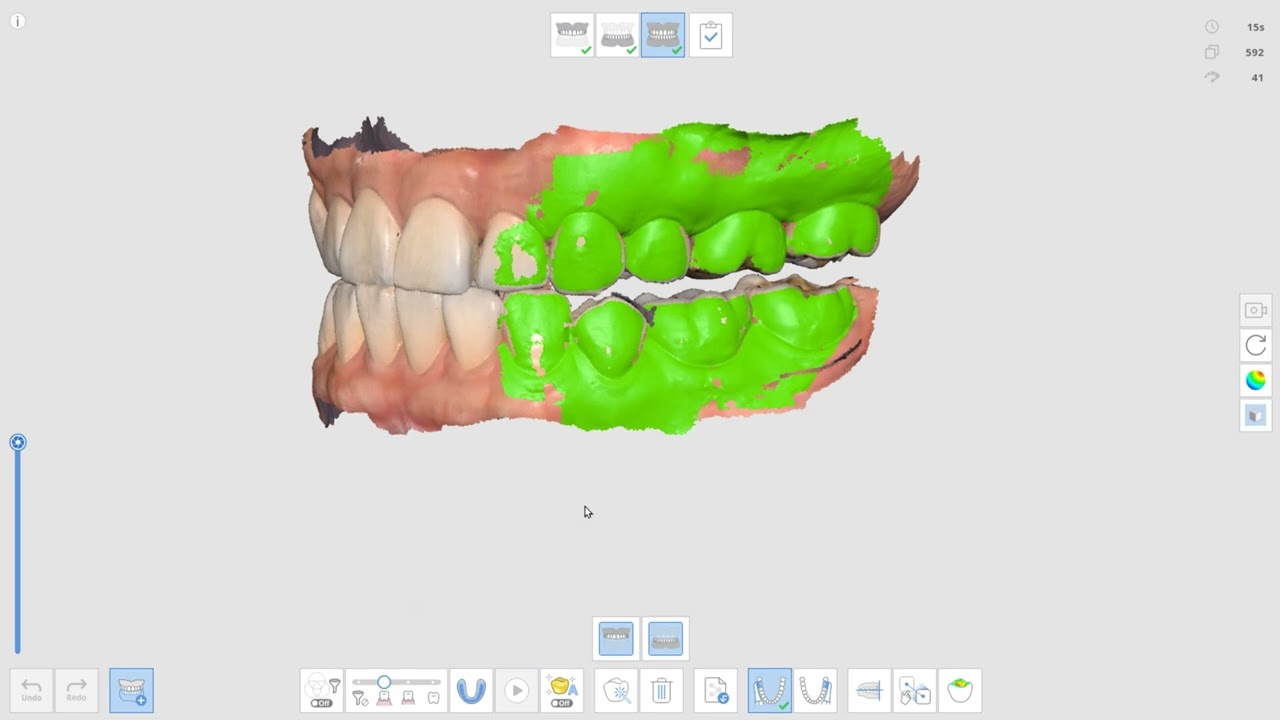Click the Undo button
Viewport: 1280px width, 720px height.
(31, 690)
